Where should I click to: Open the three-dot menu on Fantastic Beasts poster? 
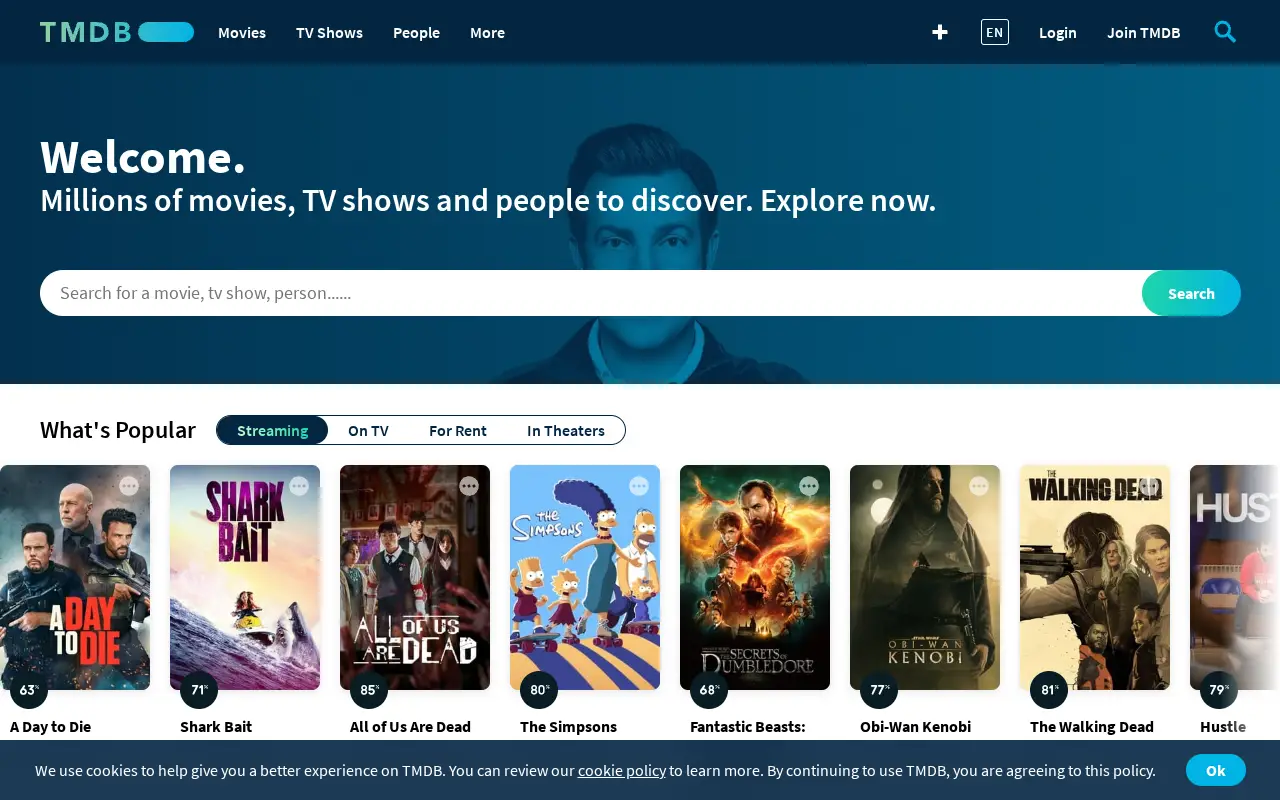pyautogui.click(x=809, y=486)
